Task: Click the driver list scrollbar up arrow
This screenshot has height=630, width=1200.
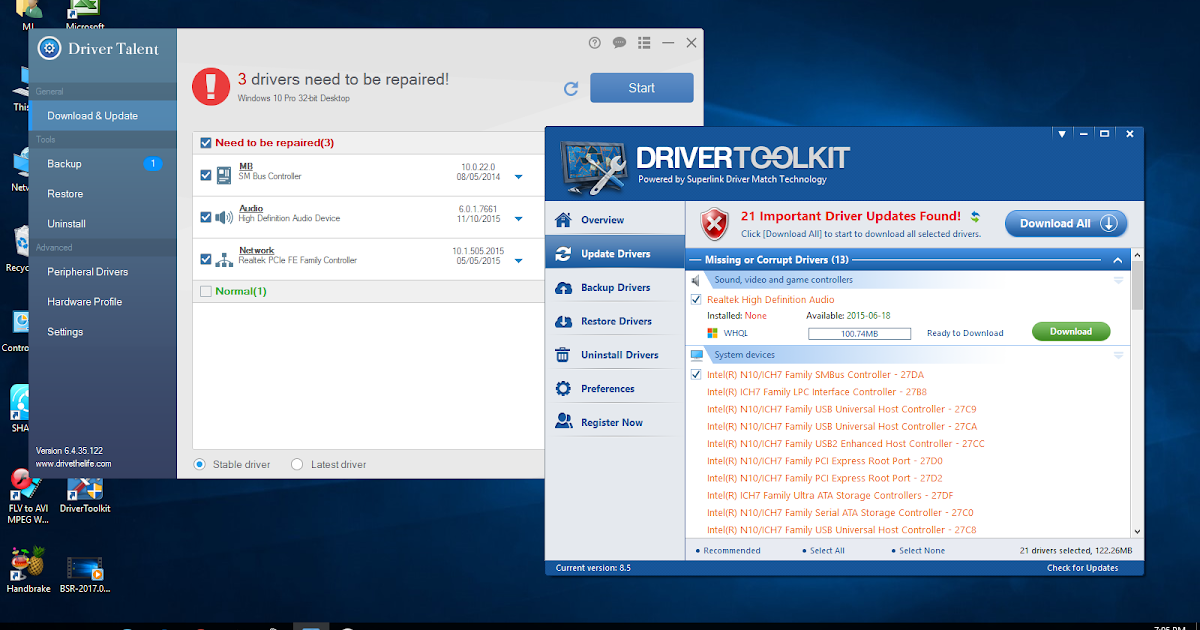Action: [1137, 257]
